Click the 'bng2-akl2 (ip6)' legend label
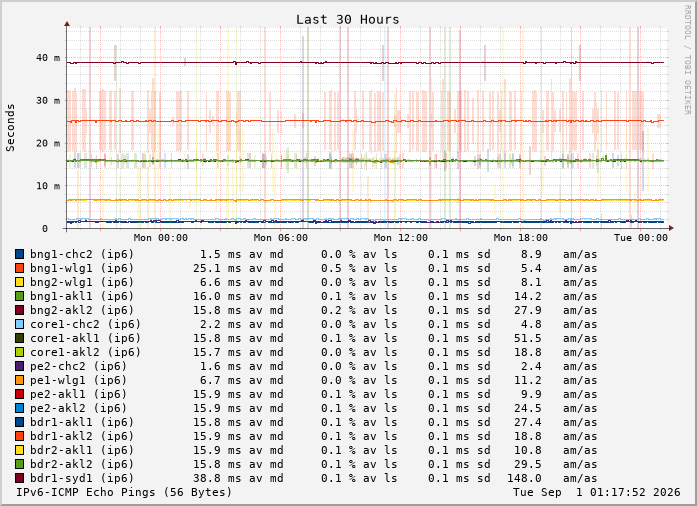This screenshot has height=506, width=697. coord(82,310)
